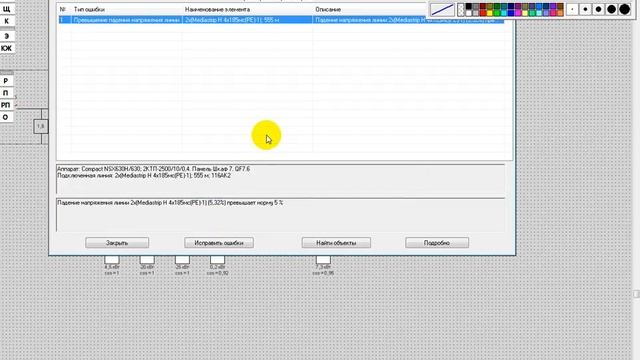This screenshot has width=640, height=360.
Task: Sort by Описание column header
Action: point(328,9)
